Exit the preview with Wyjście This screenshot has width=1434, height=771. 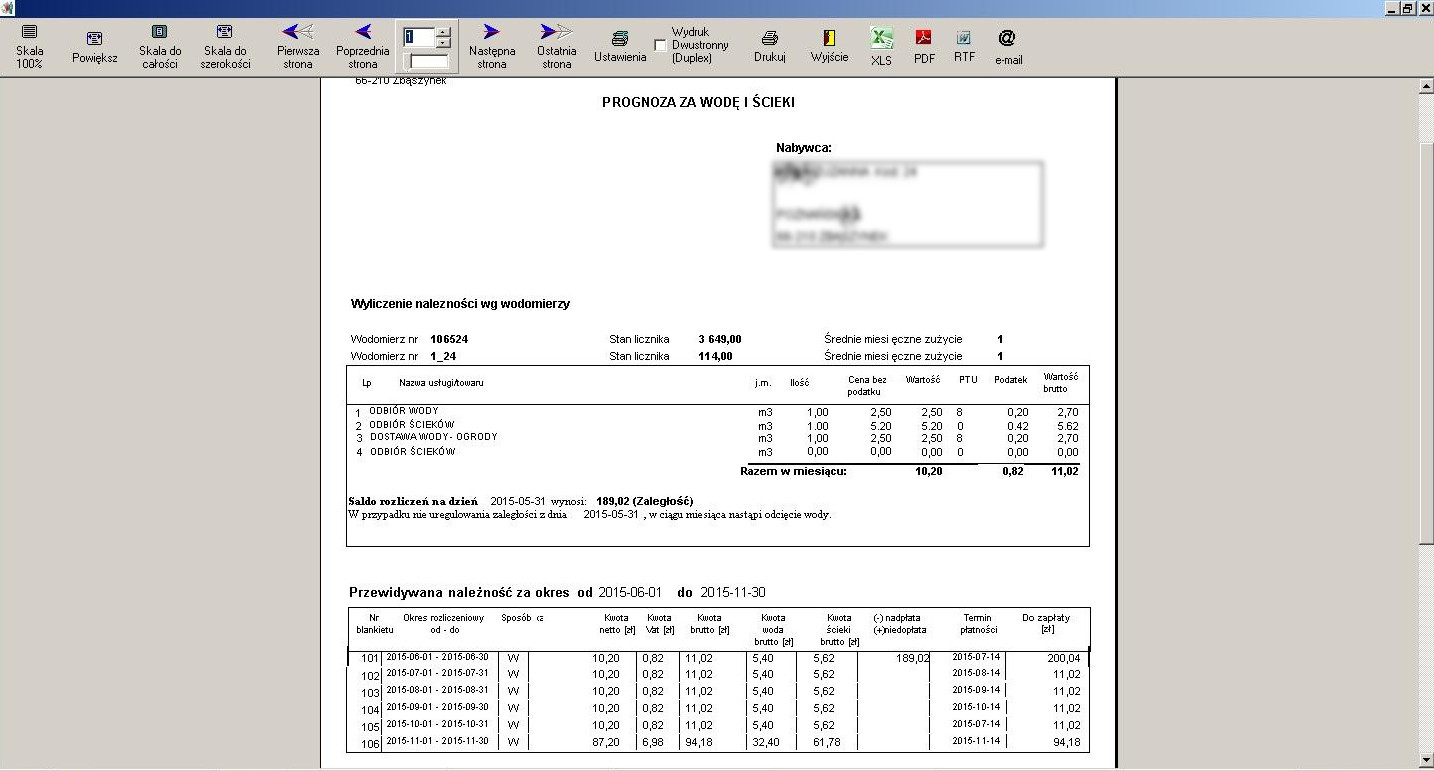(829, 47)
